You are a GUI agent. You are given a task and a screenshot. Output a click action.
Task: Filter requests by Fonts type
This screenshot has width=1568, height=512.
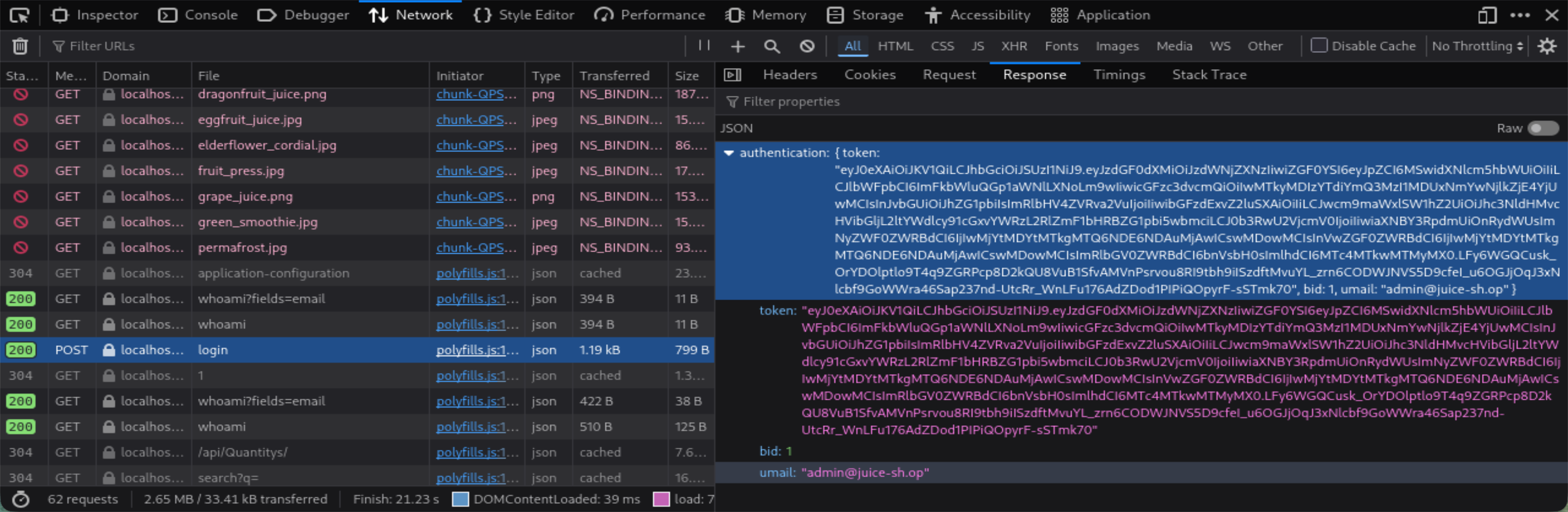1062,46
